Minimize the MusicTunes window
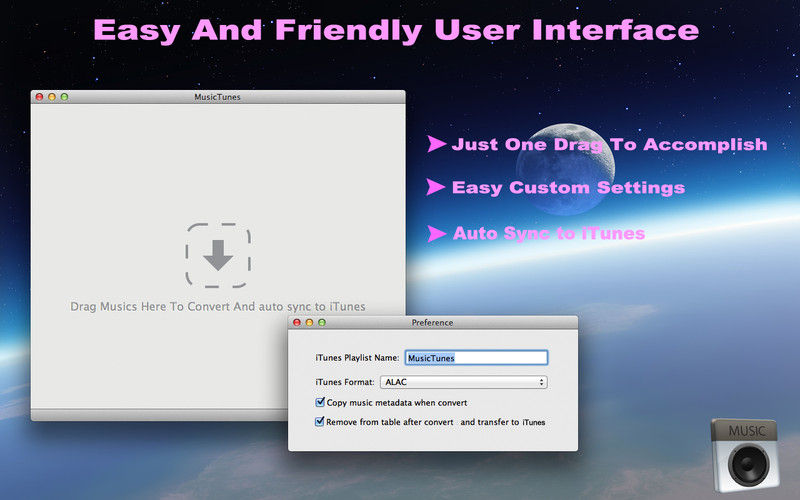The width and height of the screenshot is (800, 500). [x=52, y=96]
